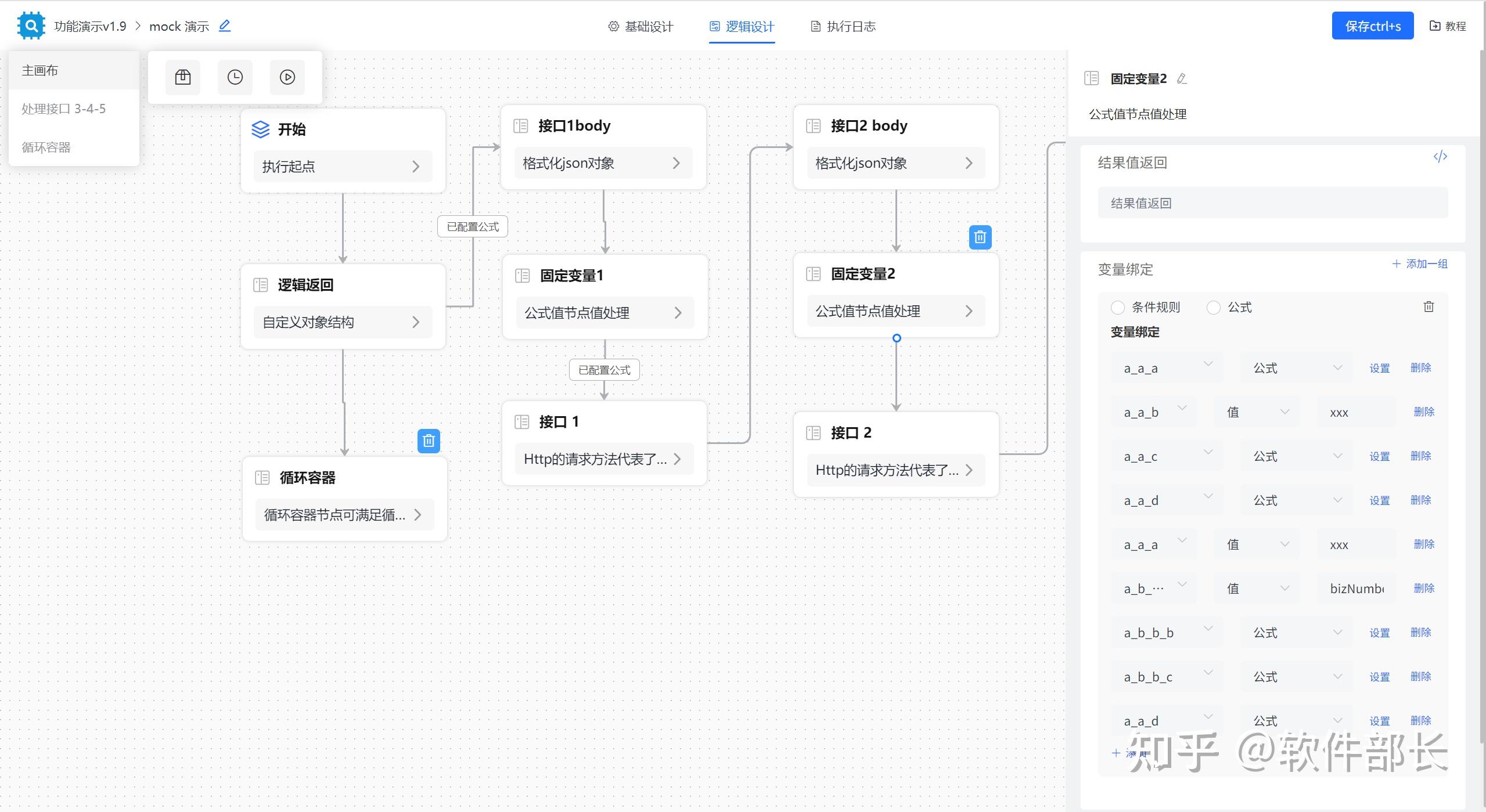This screenshot has width=1486, height=812.
Task: Edit the mock 演示 title pencil icon
Action: tap(225, 26)
